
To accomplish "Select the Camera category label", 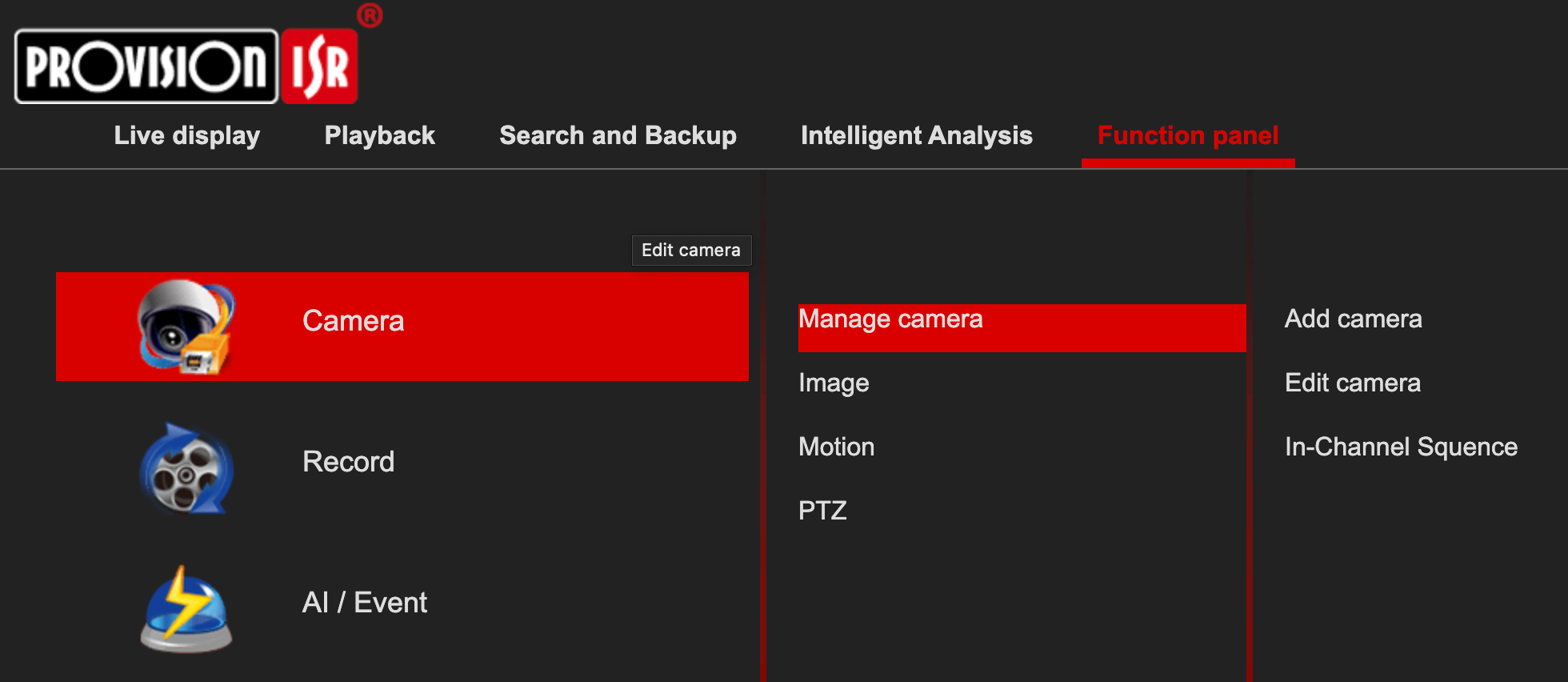I will tap(353, 321).
